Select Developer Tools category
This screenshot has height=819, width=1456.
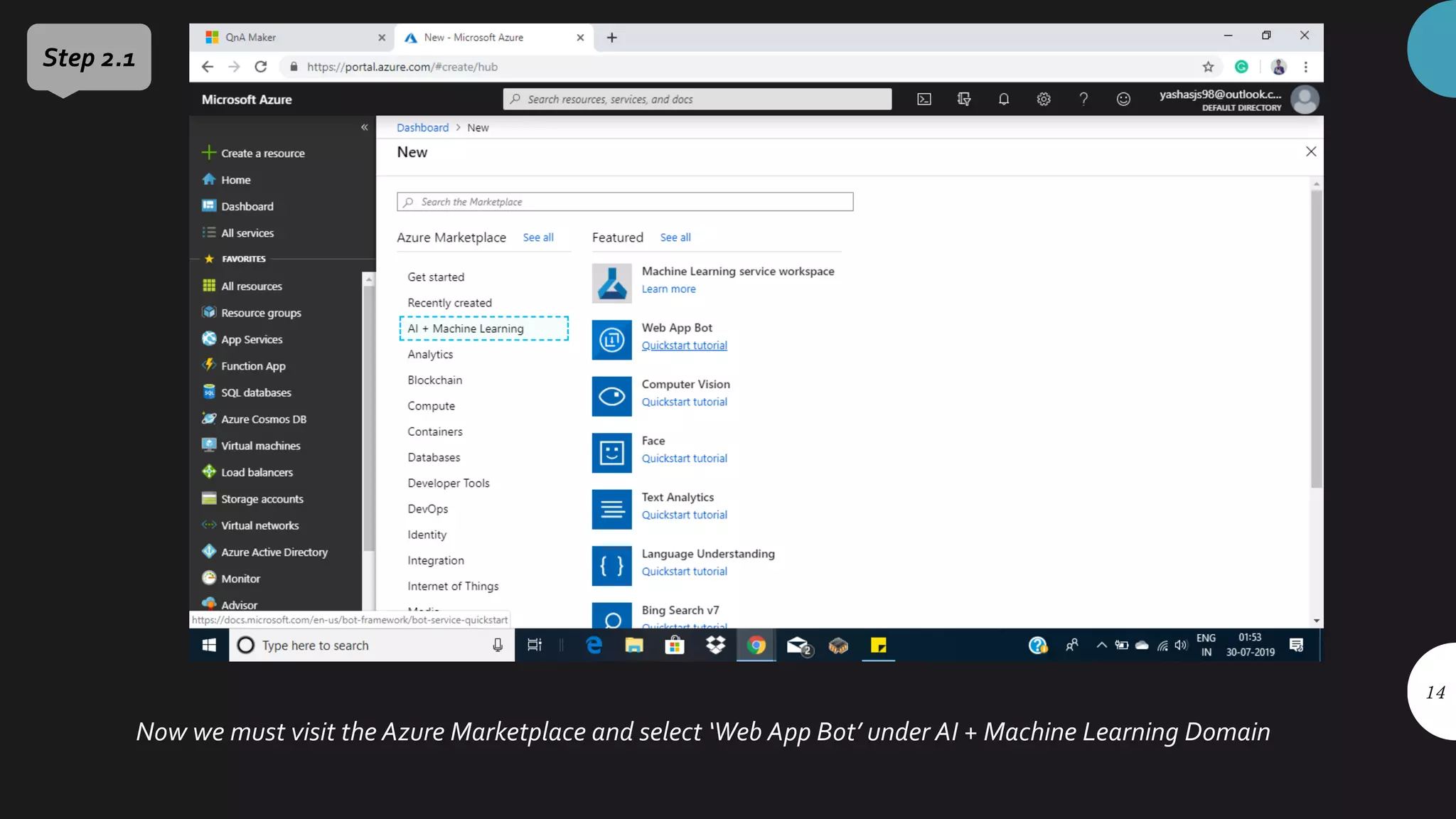(449, 483)
